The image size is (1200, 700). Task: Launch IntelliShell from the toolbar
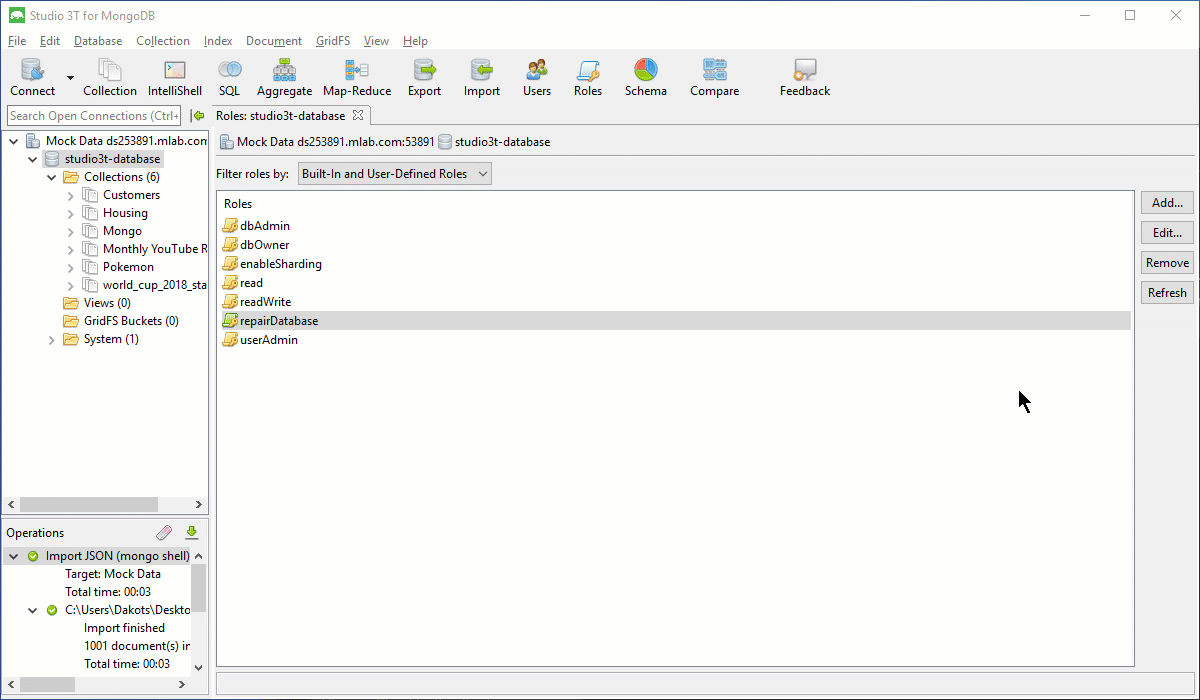point(175,77)
